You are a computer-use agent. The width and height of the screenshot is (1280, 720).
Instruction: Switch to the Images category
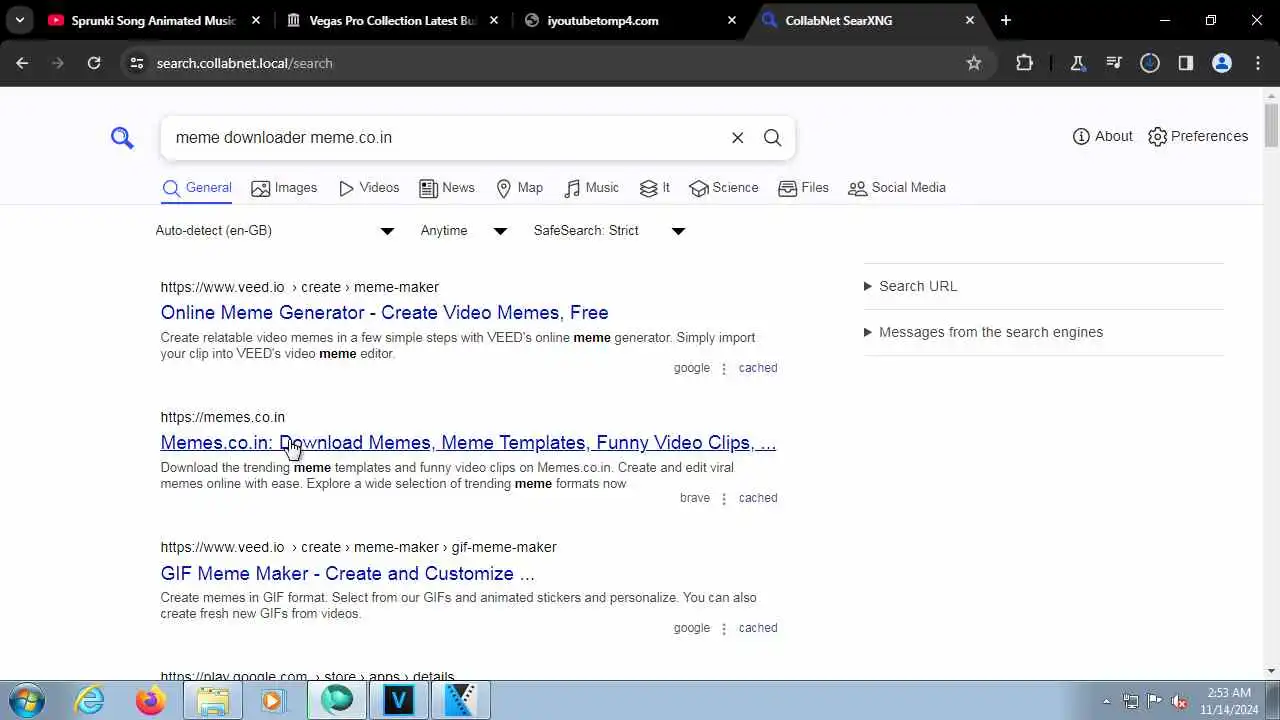(284, 188)
